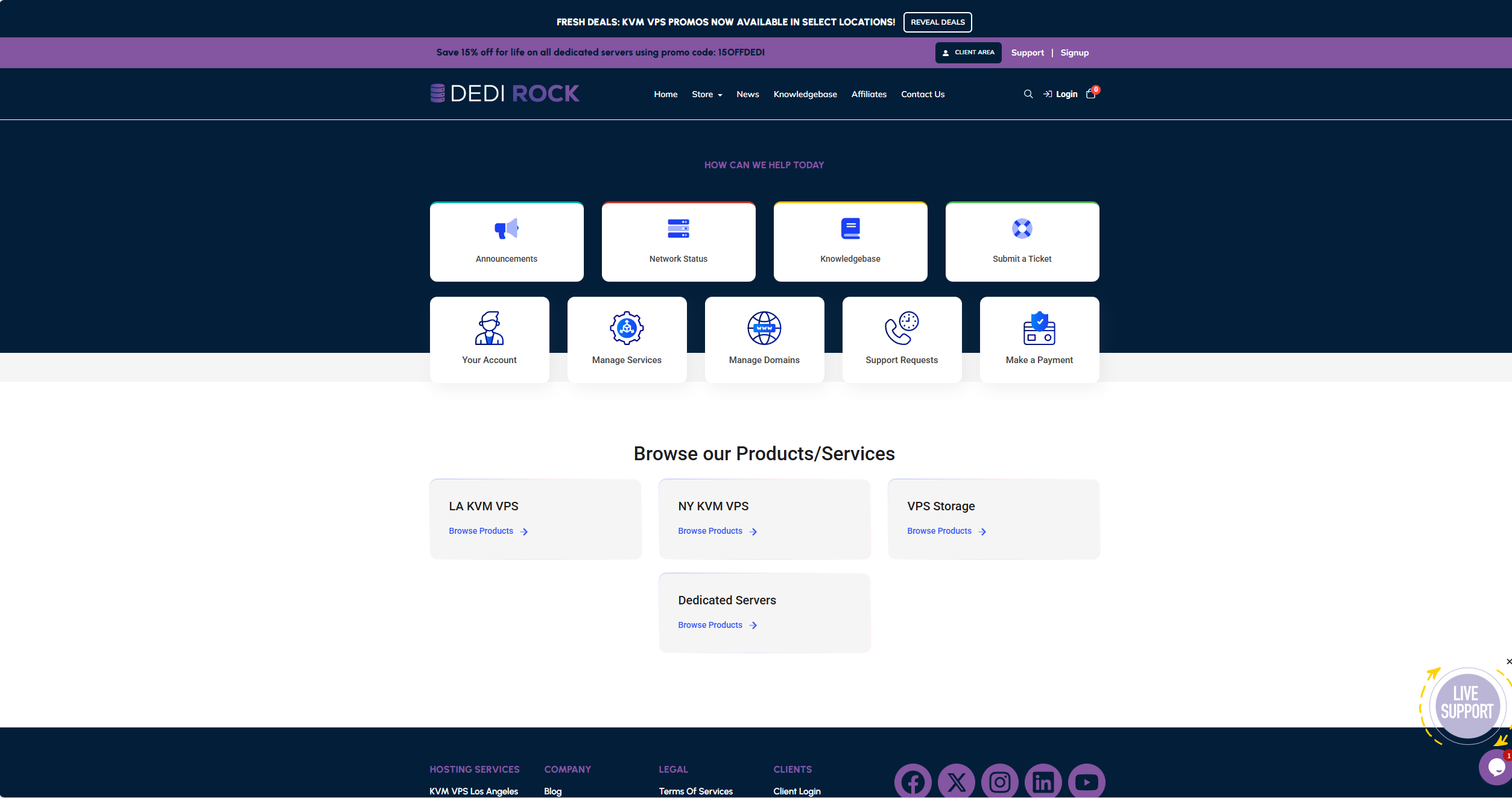The width and height of the screenshot is (1512, 798).
Task: Click the Reveal Deals button
Action: click(x=938, y=22)
